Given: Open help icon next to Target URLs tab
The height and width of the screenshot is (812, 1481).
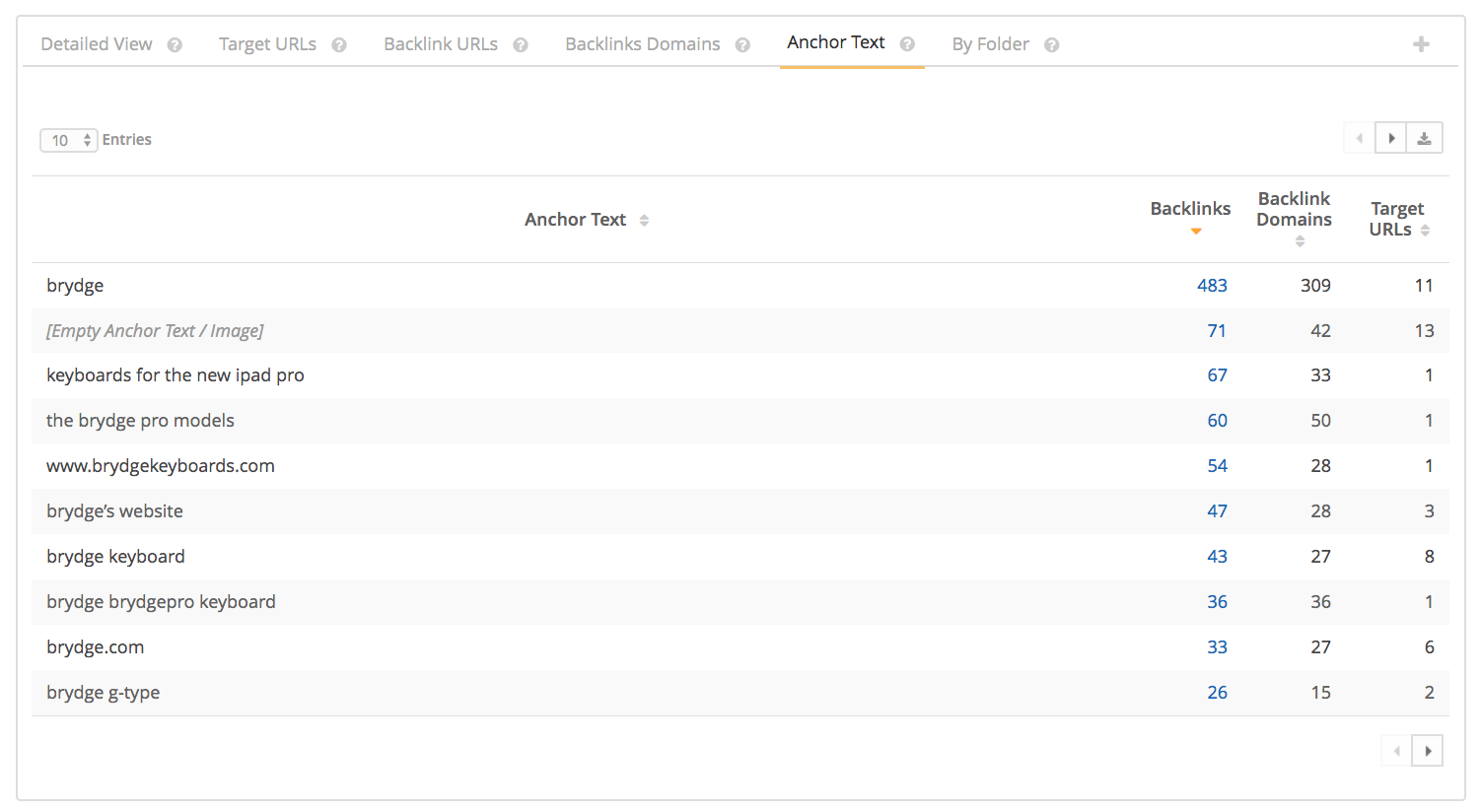Looking at the screenshot, I should [339, 45].
